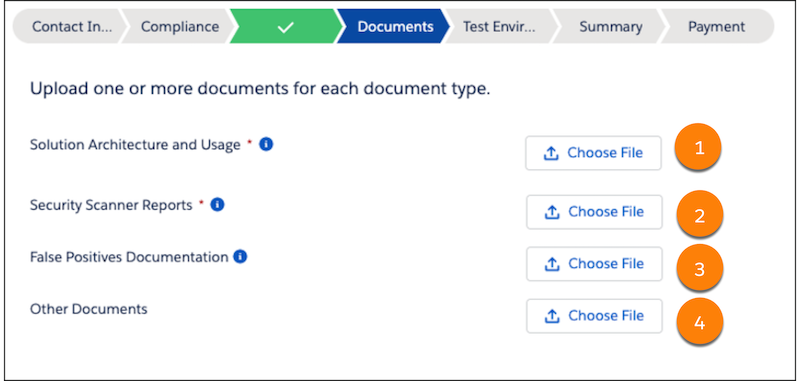Open the Compliance step
Screen dimensions: 800x381
point(180,27)
